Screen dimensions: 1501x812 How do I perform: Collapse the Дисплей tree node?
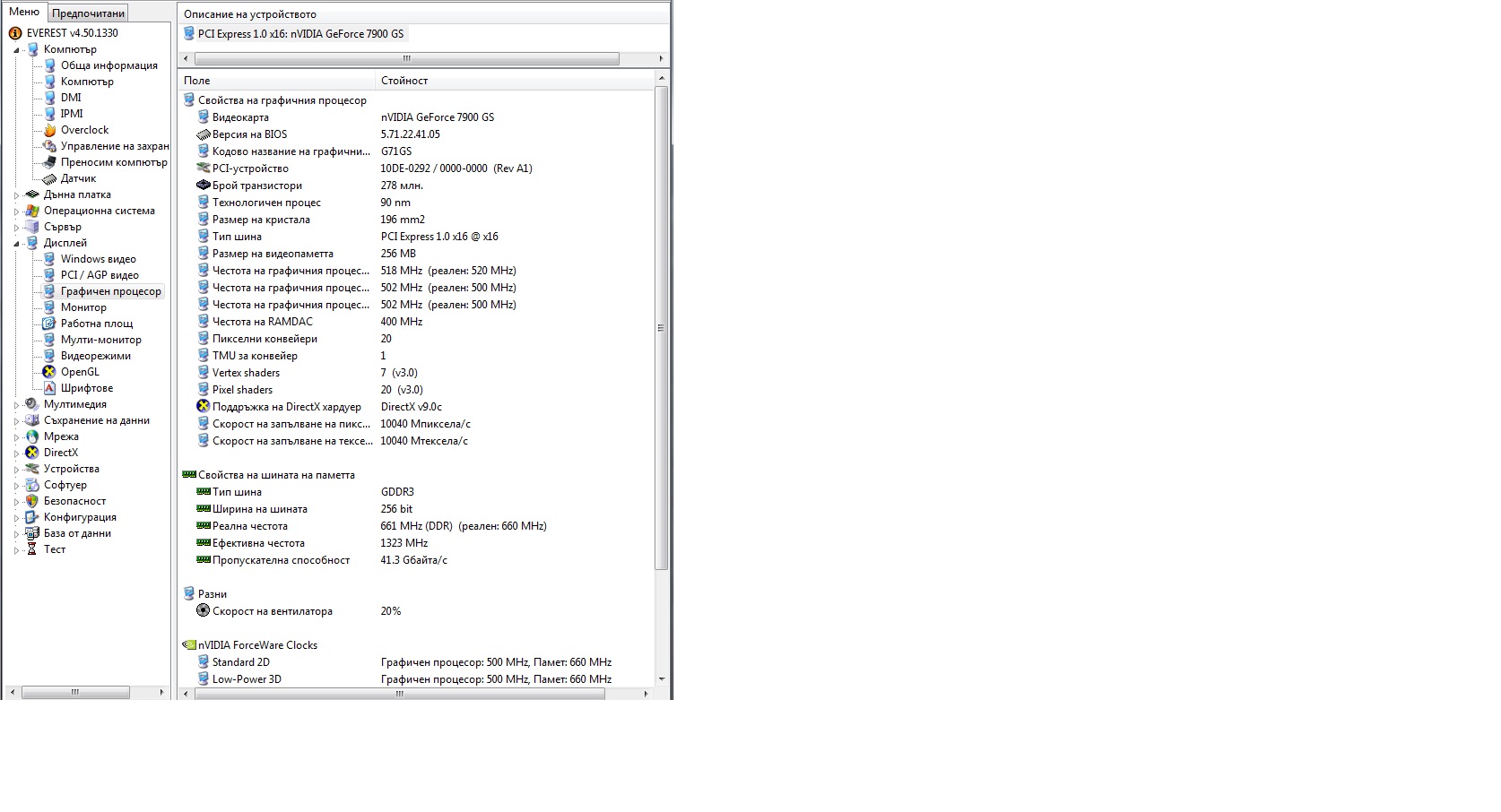click(16, 244)
